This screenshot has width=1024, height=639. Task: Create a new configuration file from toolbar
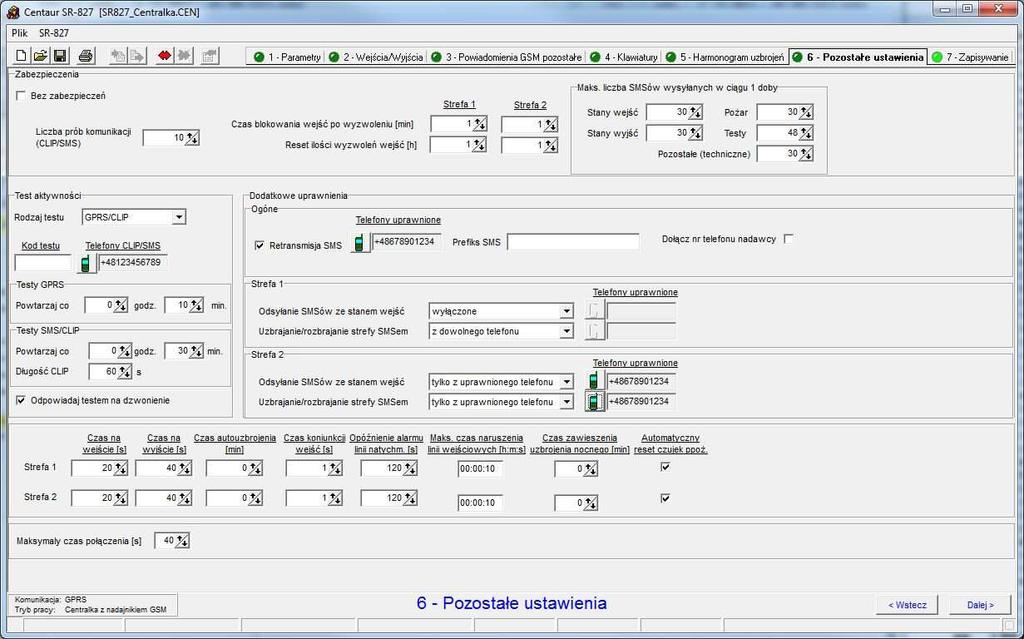click(21, 56)
